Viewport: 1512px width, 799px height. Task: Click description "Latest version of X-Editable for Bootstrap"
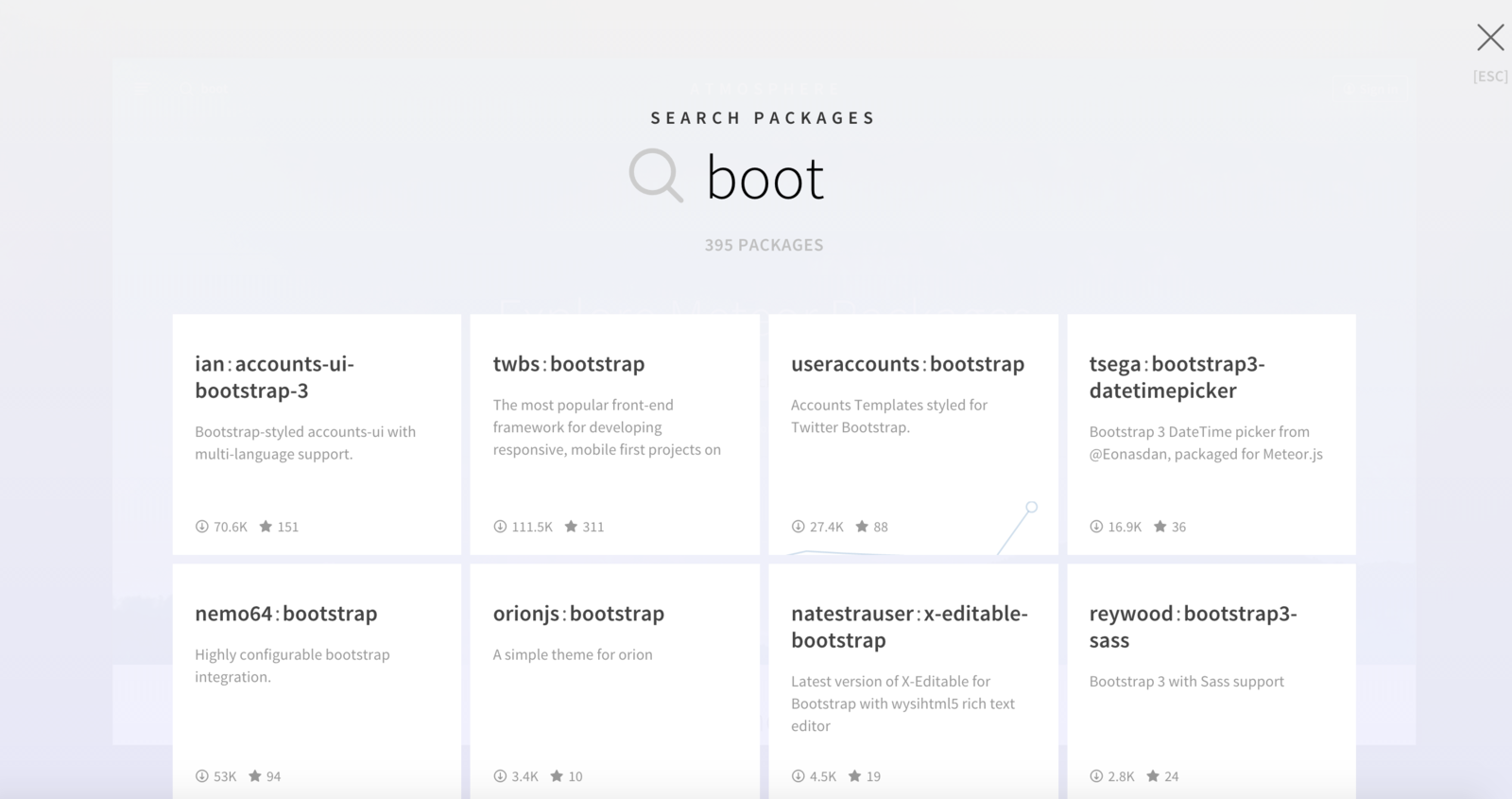[902, 703]
